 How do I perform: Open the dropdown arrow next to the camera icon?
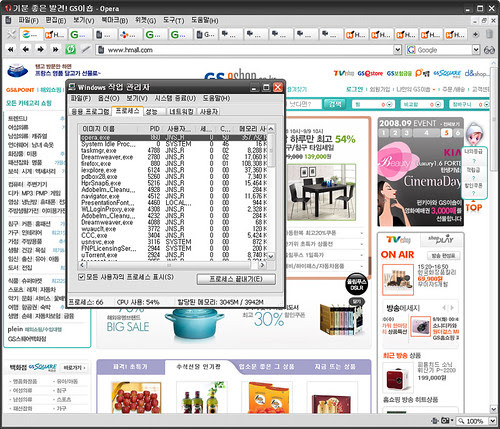click(452, 420)
